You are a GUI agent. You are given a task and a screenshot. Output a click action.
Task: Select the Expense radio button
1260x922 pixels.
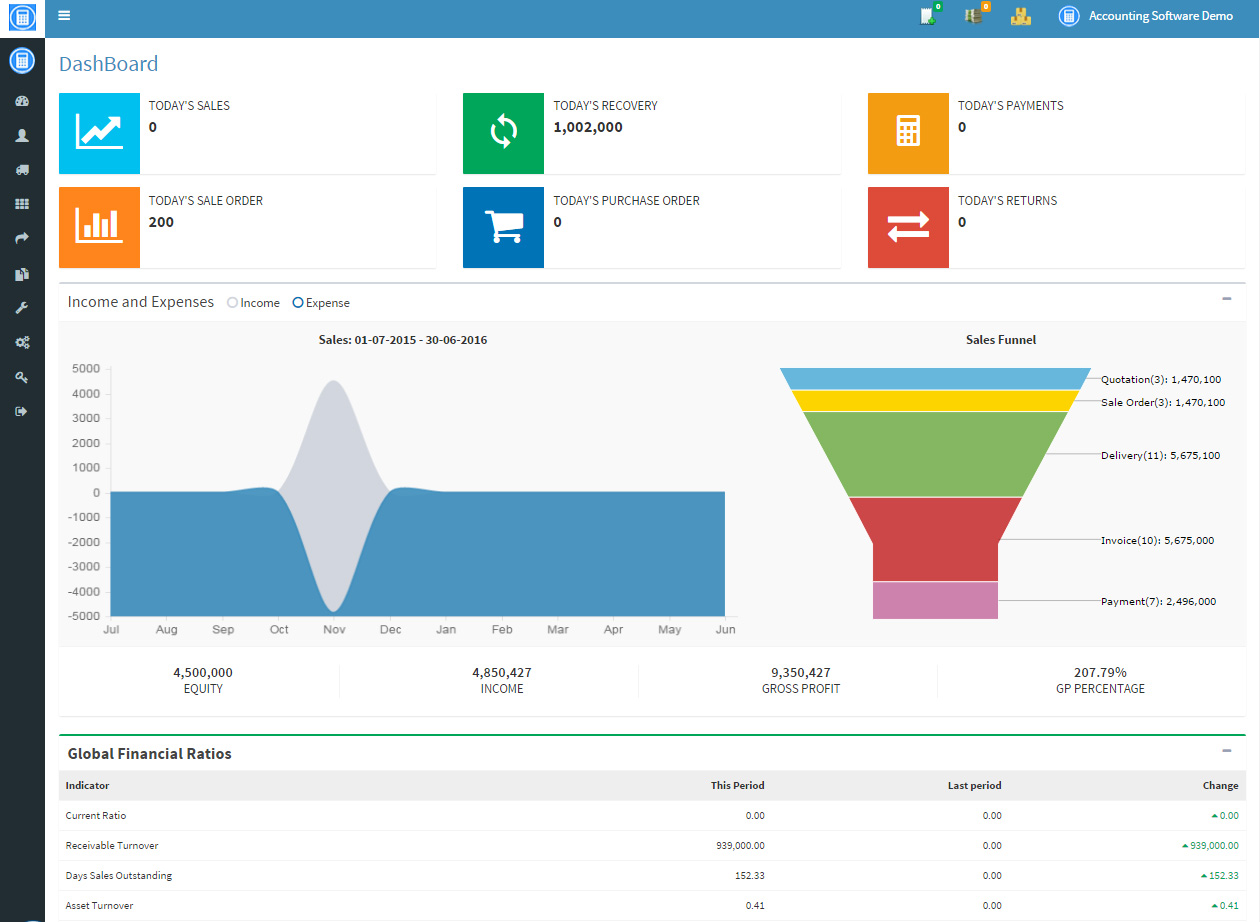point(298,303)
